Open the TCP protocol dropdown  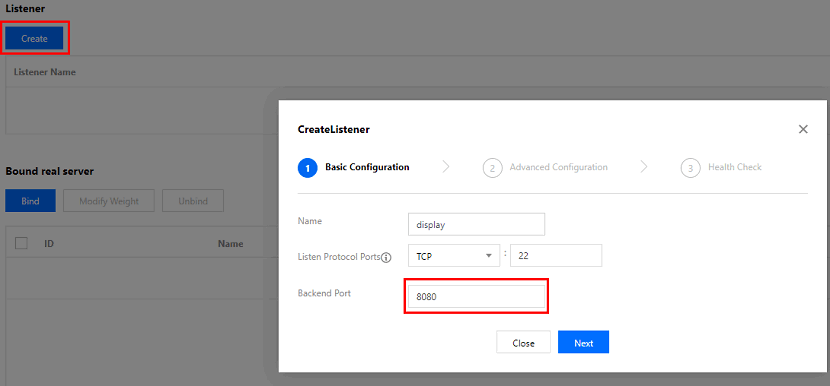454,256
